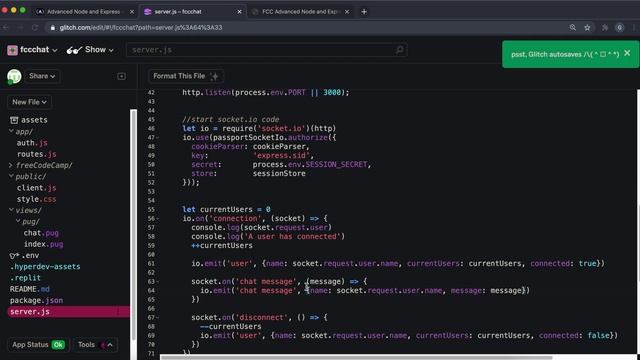Fold code at line 56

click(158, 218)
